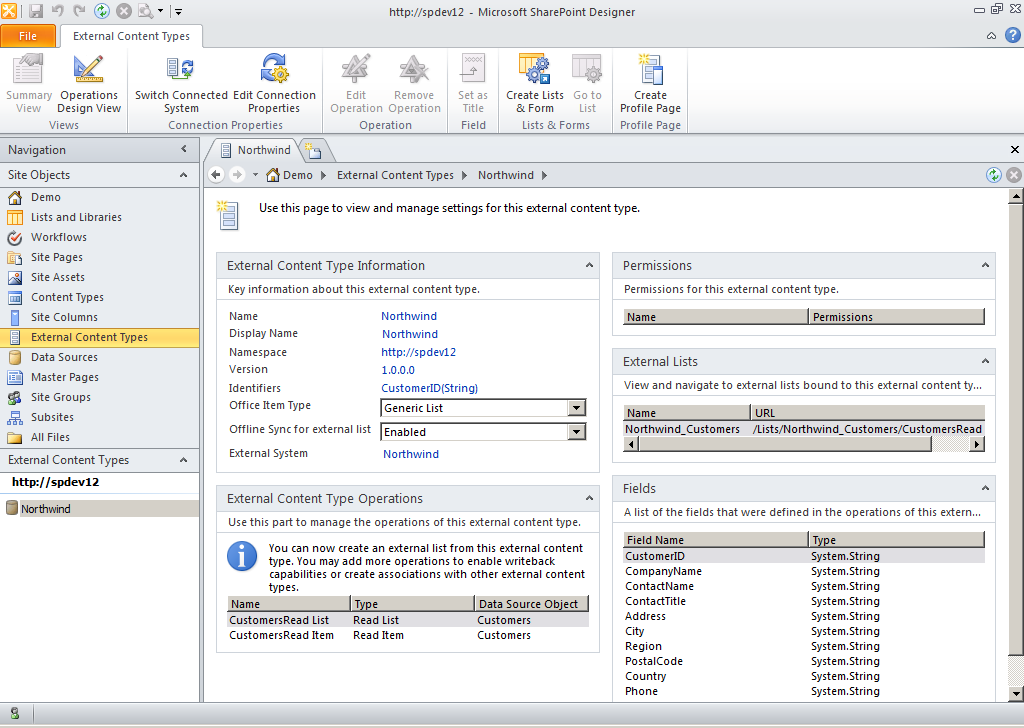The image size is (1024, 728).
Task: Collapse the Site Objects pane
Action: (x=184, y=175)
